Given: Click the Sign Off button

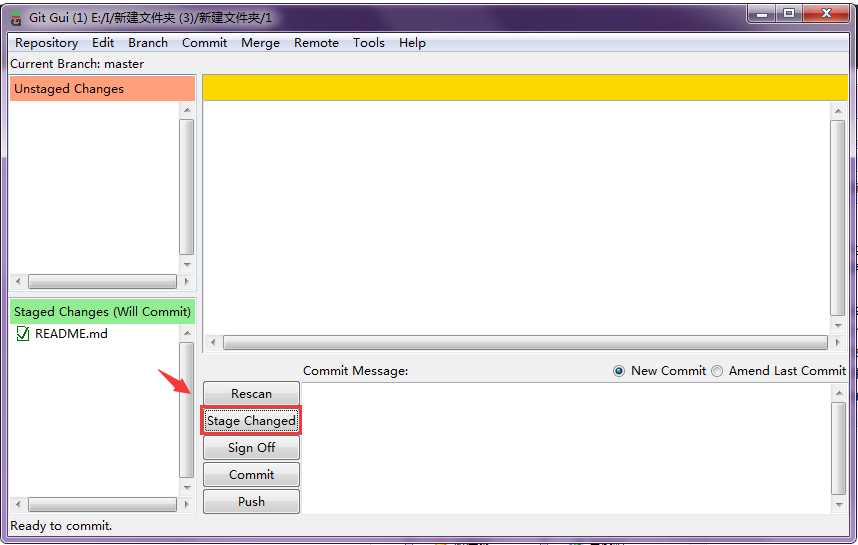Looking at the screenshot, I should (251, 448).
